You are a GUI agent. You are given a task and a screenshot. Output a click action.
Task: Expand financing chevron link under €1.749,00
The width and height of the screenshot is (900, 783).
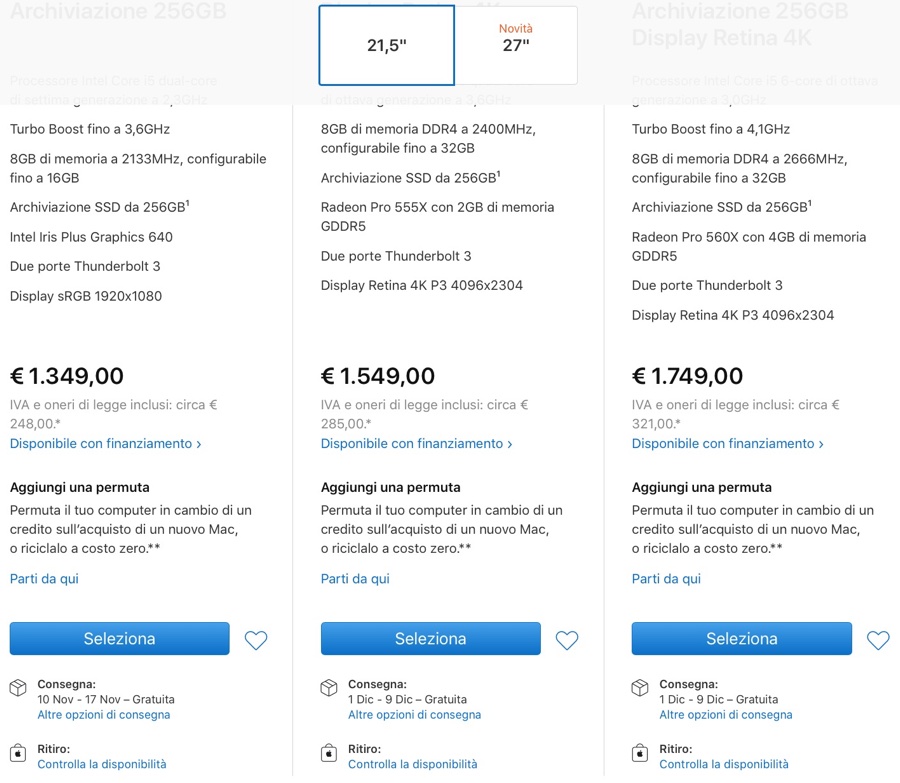[x=727, y=443]
